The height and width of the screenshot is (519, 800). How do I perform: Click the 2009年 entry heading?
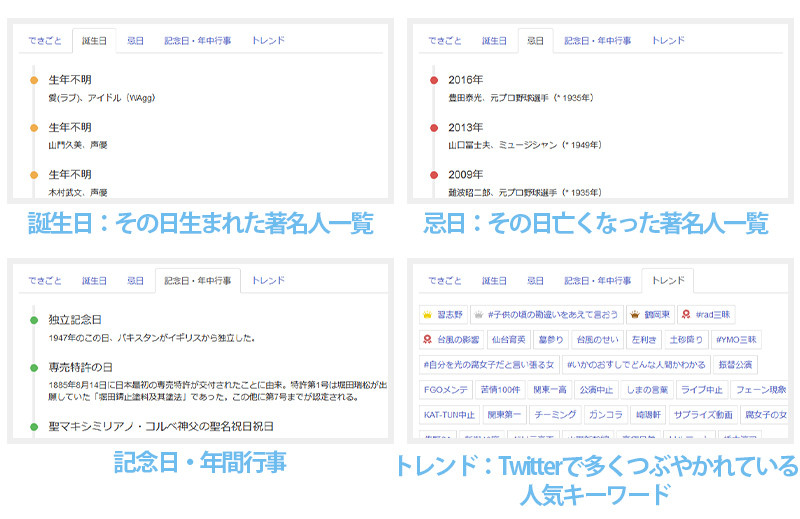465,175
